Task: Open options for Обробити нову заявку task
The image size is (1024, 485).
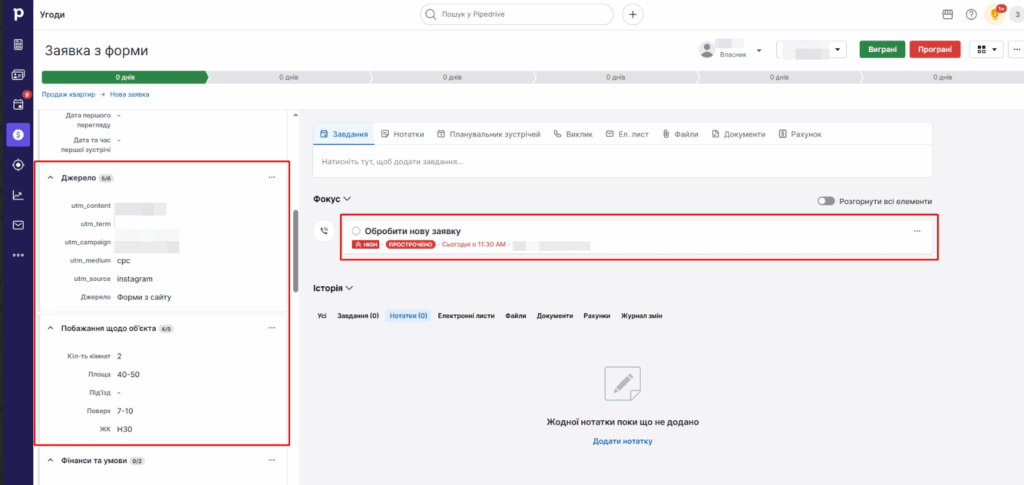Action: (917, 231)
